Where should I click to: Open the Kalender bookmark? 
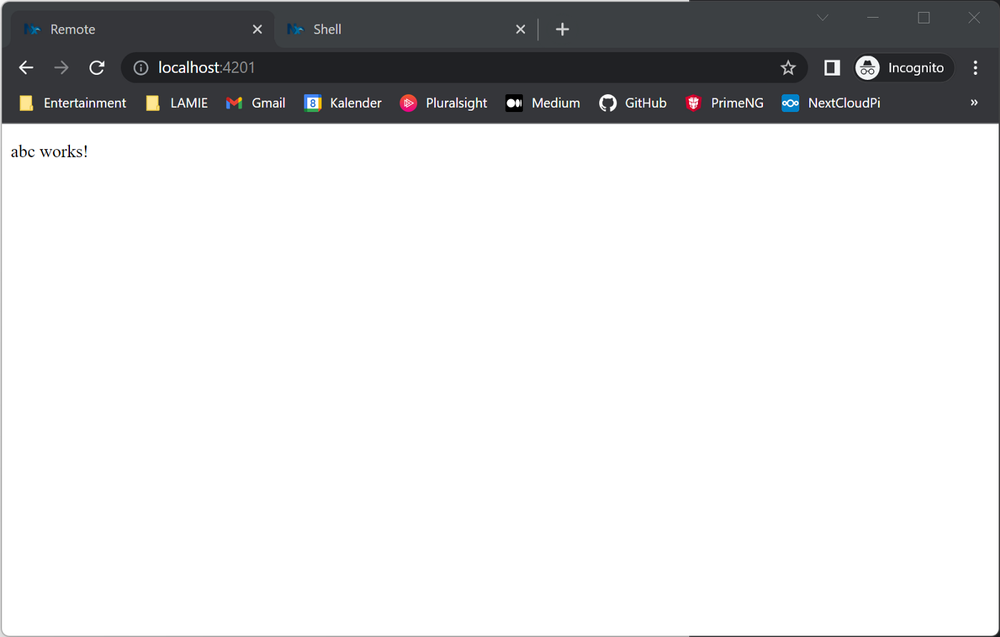coord(342,102)
